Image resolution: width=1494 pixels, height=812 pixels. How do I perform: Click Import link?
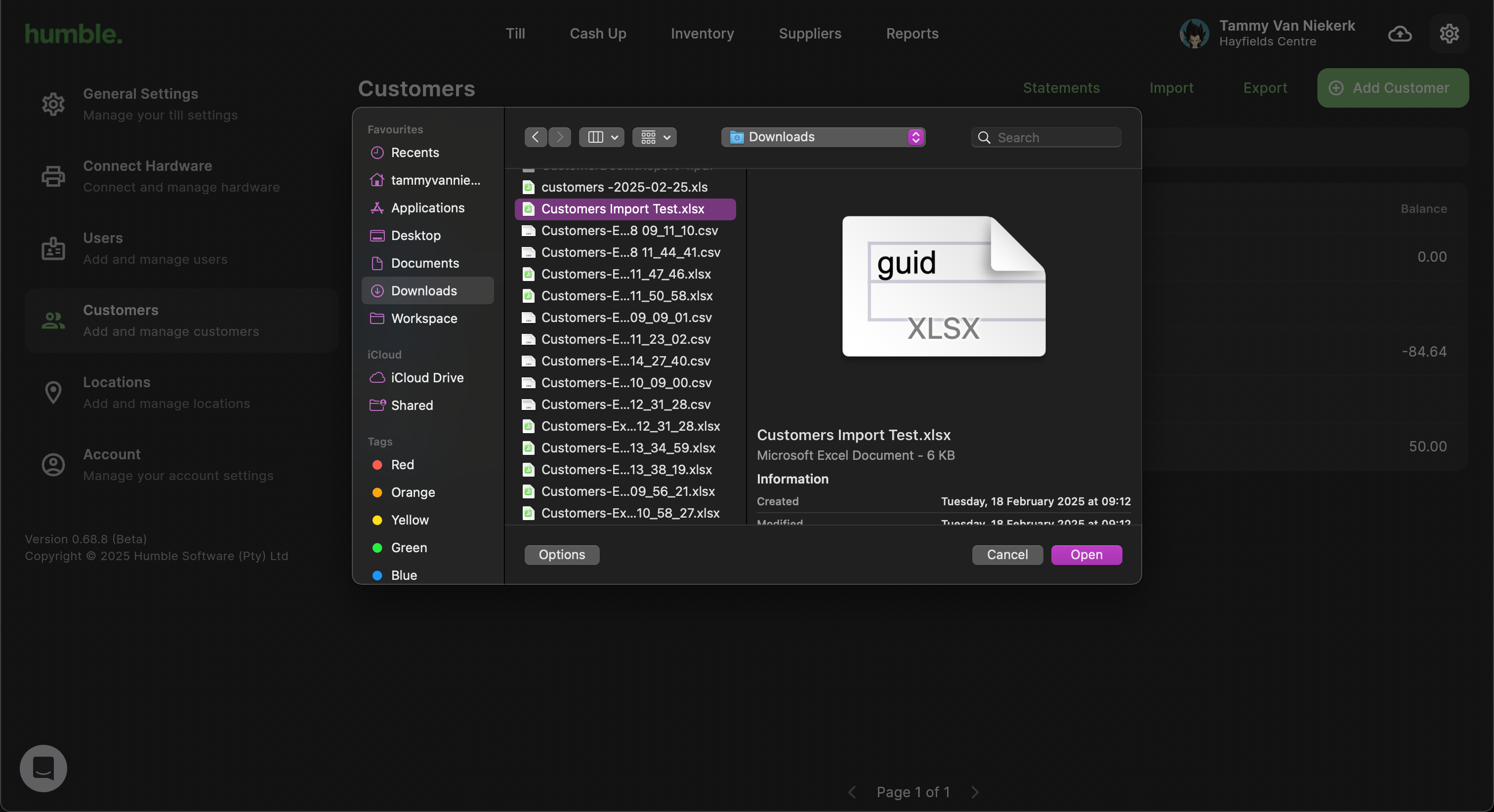[1171, 87]
